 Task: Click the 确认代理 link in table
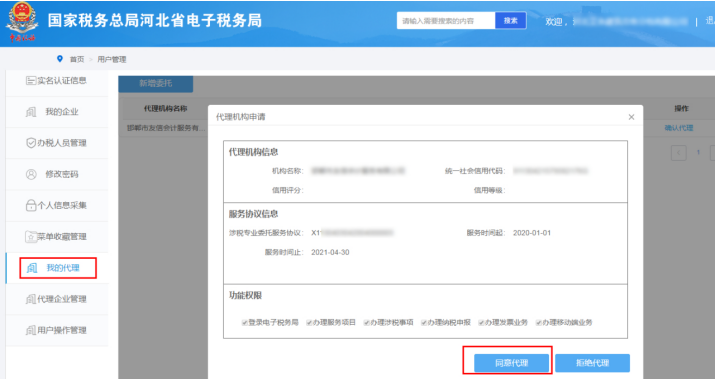click(x=679, y=128)
